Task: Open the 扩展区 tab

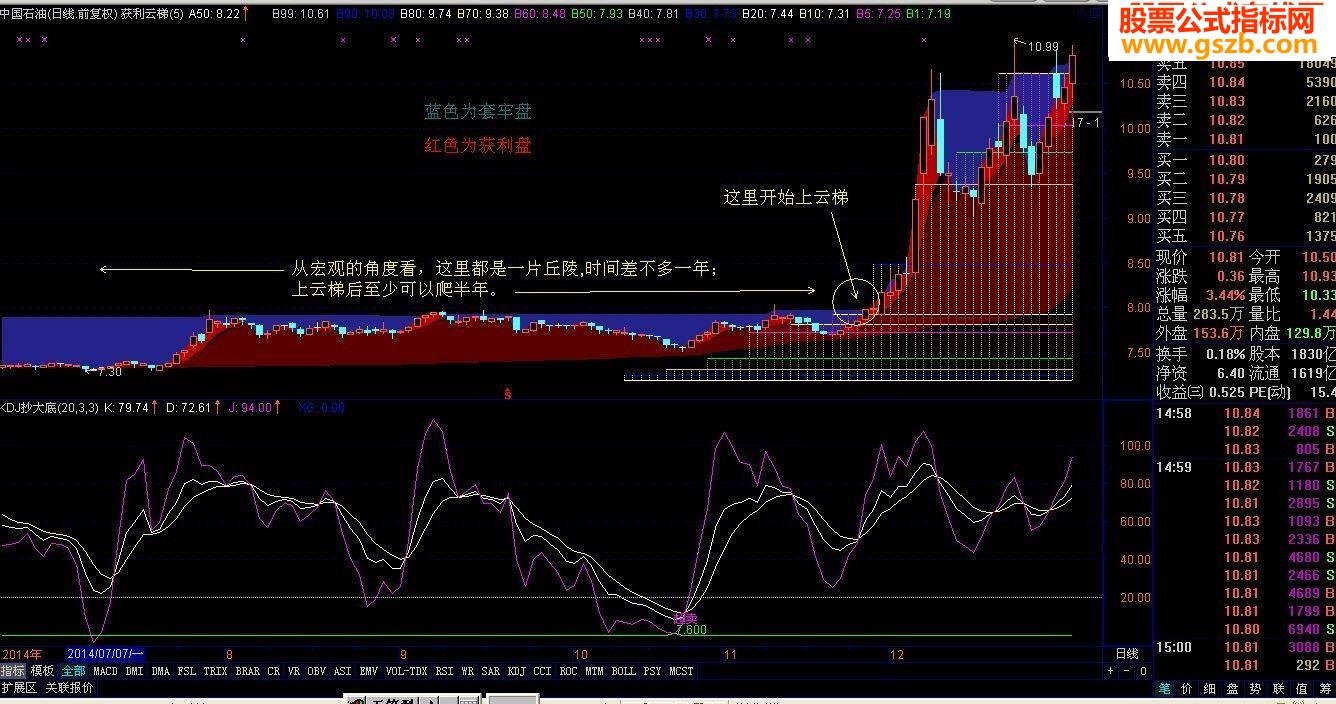Action: click(x=19, y=687)
